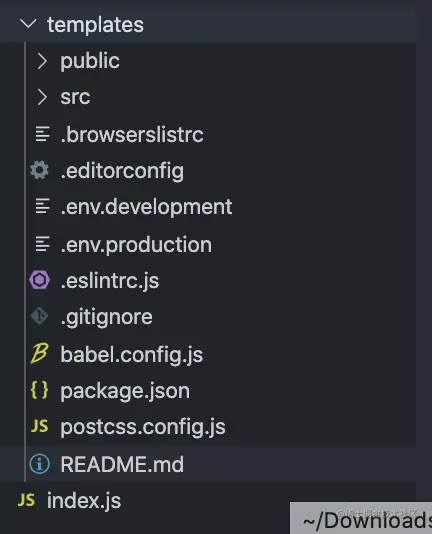The height and width of the screenshot is (534, 432).
Task: Click the curly braces JSON icon
Action: click(40, 390)
